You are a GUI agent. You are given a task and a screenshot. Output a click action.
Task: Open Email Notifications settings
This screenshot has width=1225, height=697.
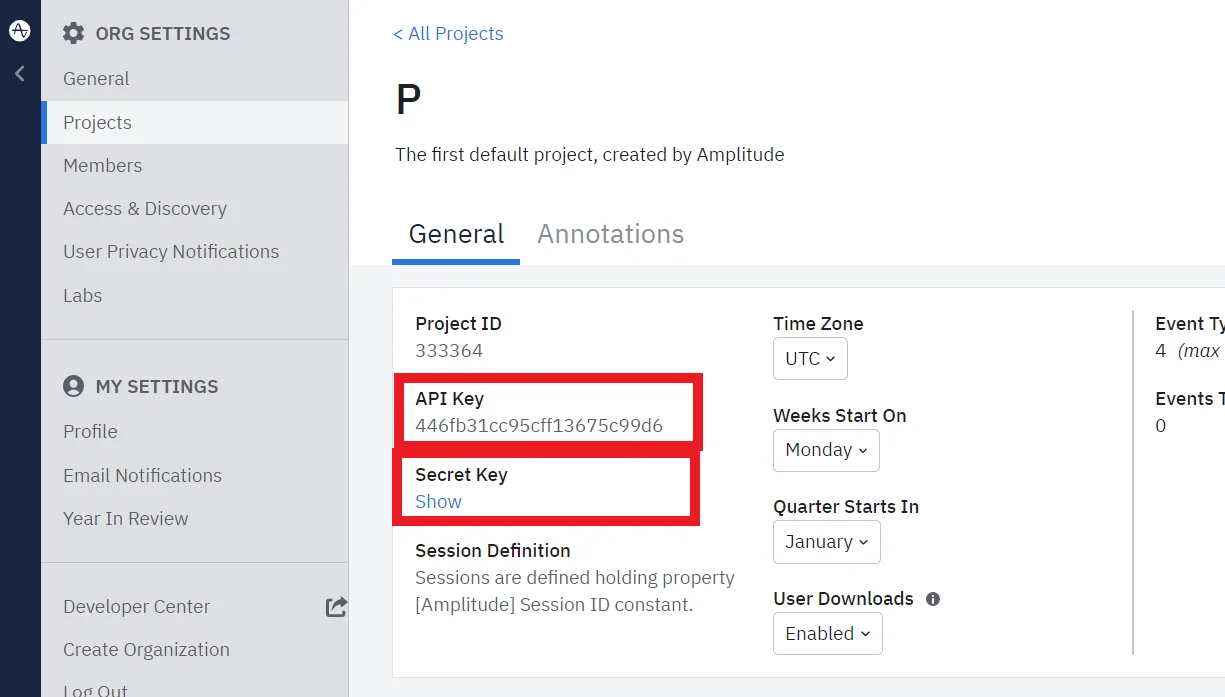(142, 475)
